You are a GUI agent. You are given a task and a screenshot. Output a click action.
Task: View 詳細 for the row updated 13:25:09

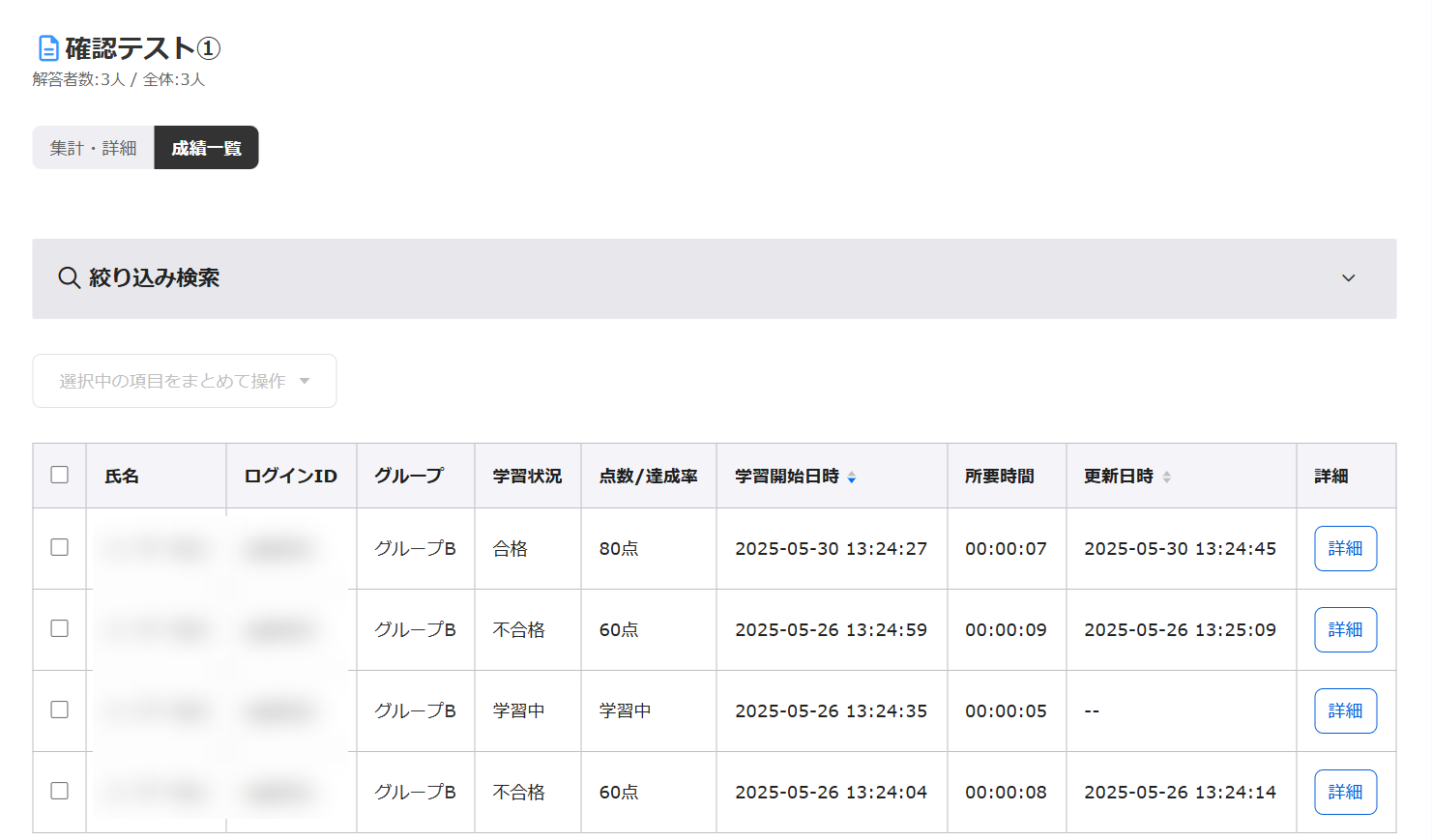(x=1345, y=629)
